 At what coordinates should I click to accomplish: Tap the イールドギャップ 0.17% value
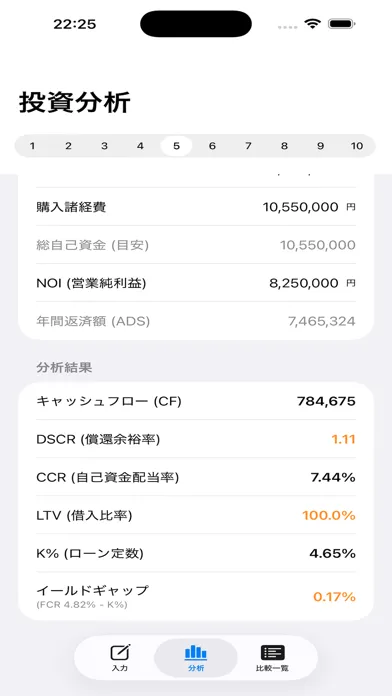334,597
